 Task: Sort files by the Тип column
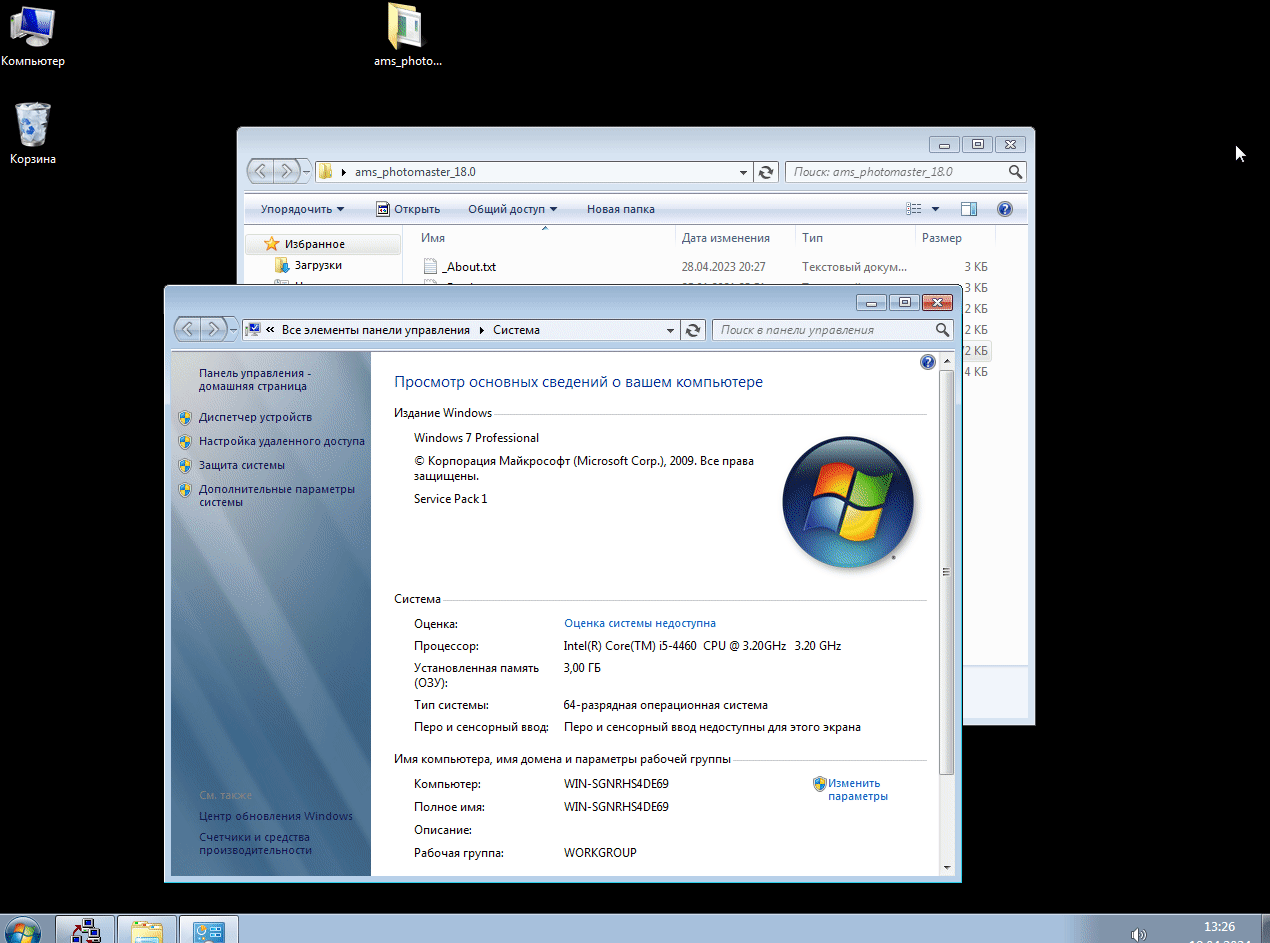coord(855,238)
